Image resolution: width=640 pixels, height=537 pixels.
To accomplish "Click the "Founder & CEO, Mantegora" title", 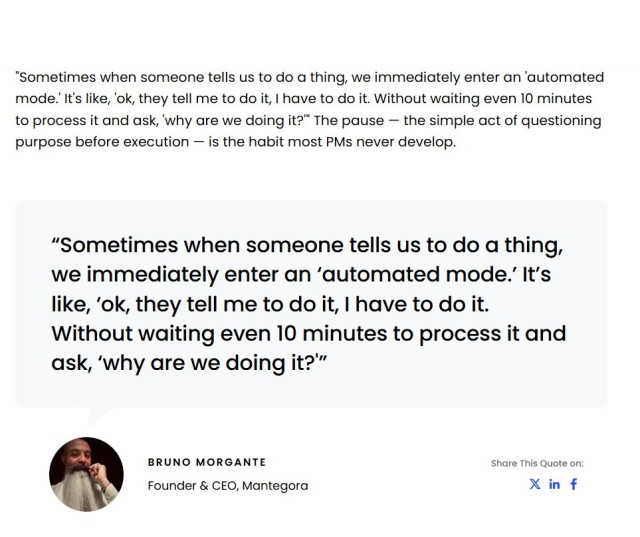I will pyautogui.click(x=228, y=486).
